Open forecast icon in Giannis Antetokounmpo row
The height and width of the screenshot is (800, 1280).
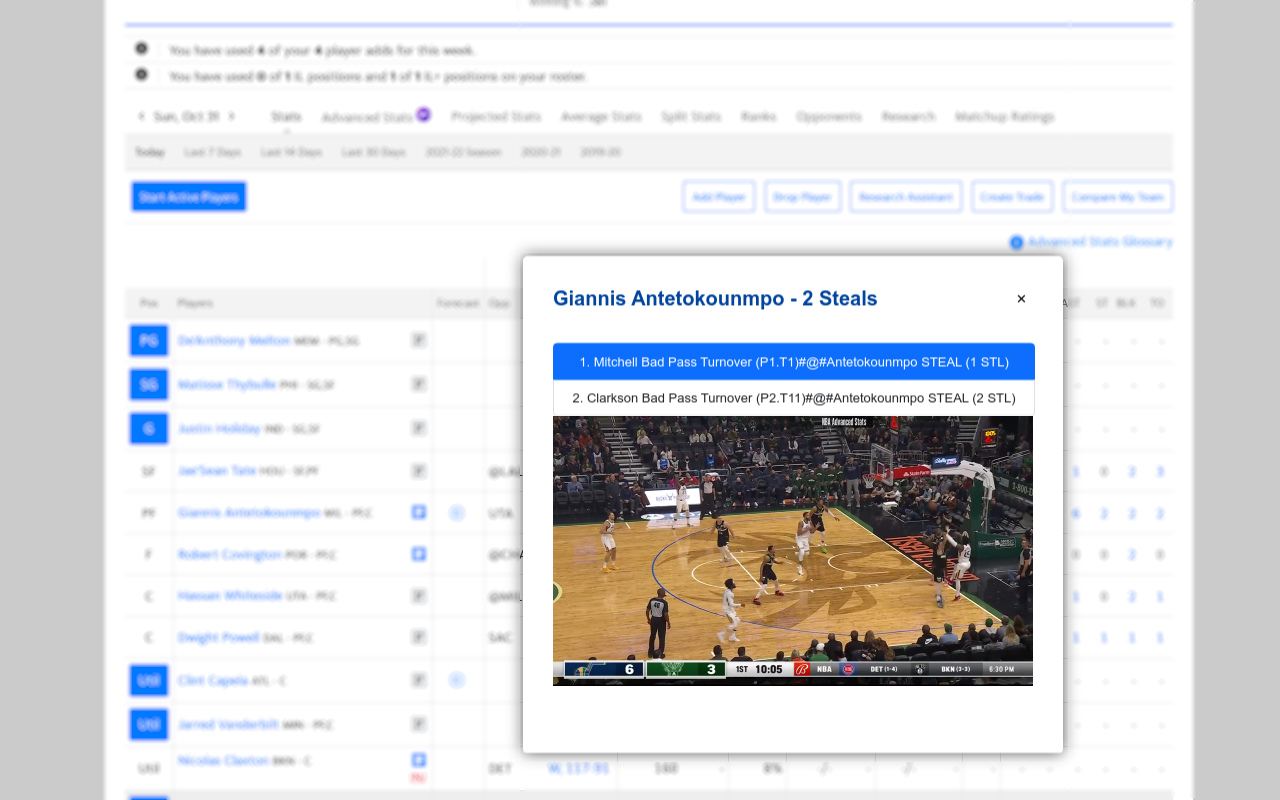coord(457,512)
